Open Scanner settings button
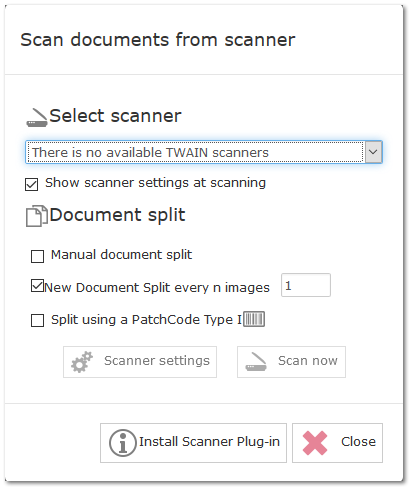The image size is (412, 490). click(140, 362)
